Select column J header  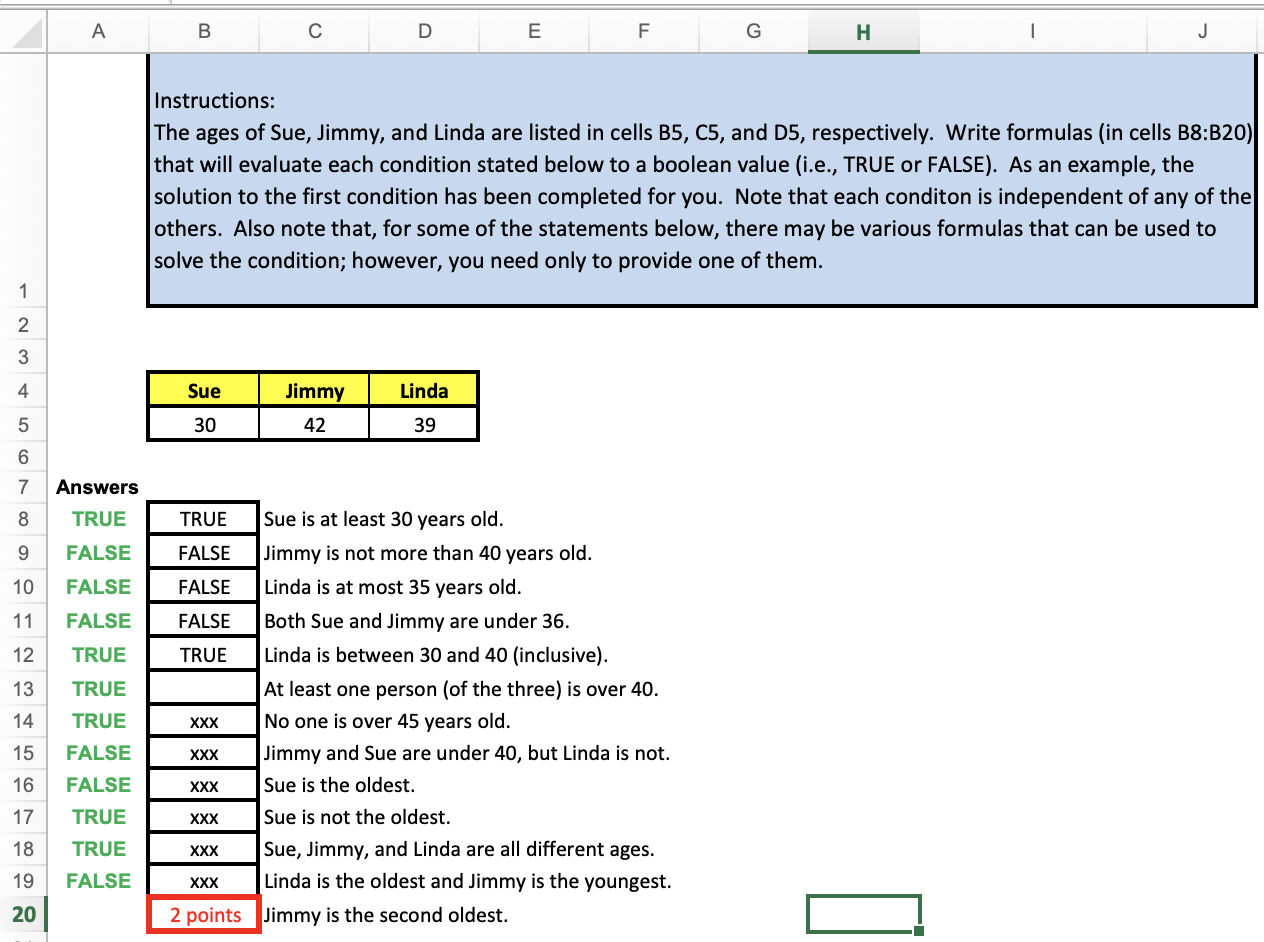(x=1202, y=31)
